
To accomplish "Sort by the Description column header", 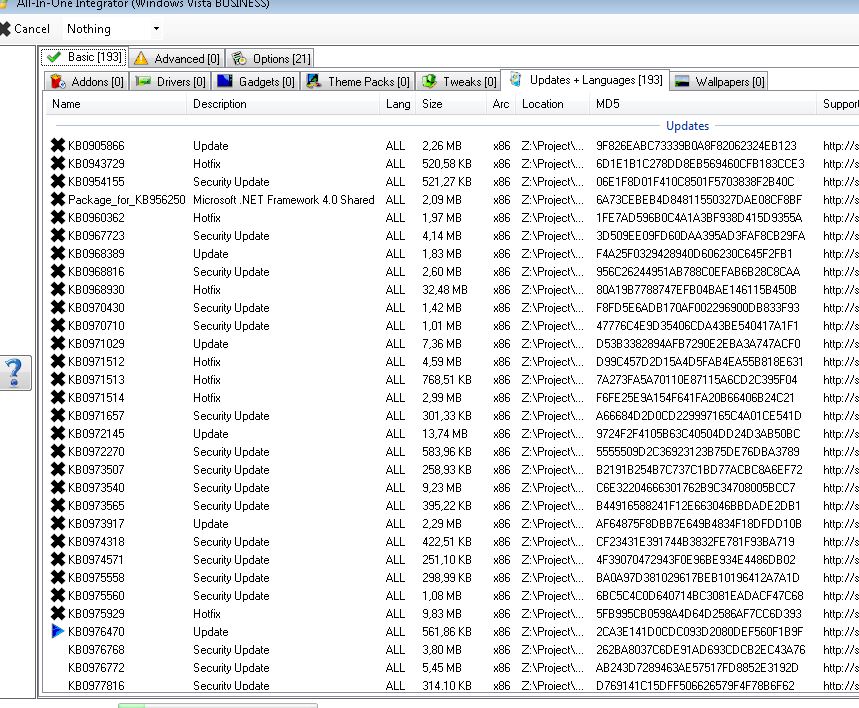I will pyautogui.click(x=283, y=104).
